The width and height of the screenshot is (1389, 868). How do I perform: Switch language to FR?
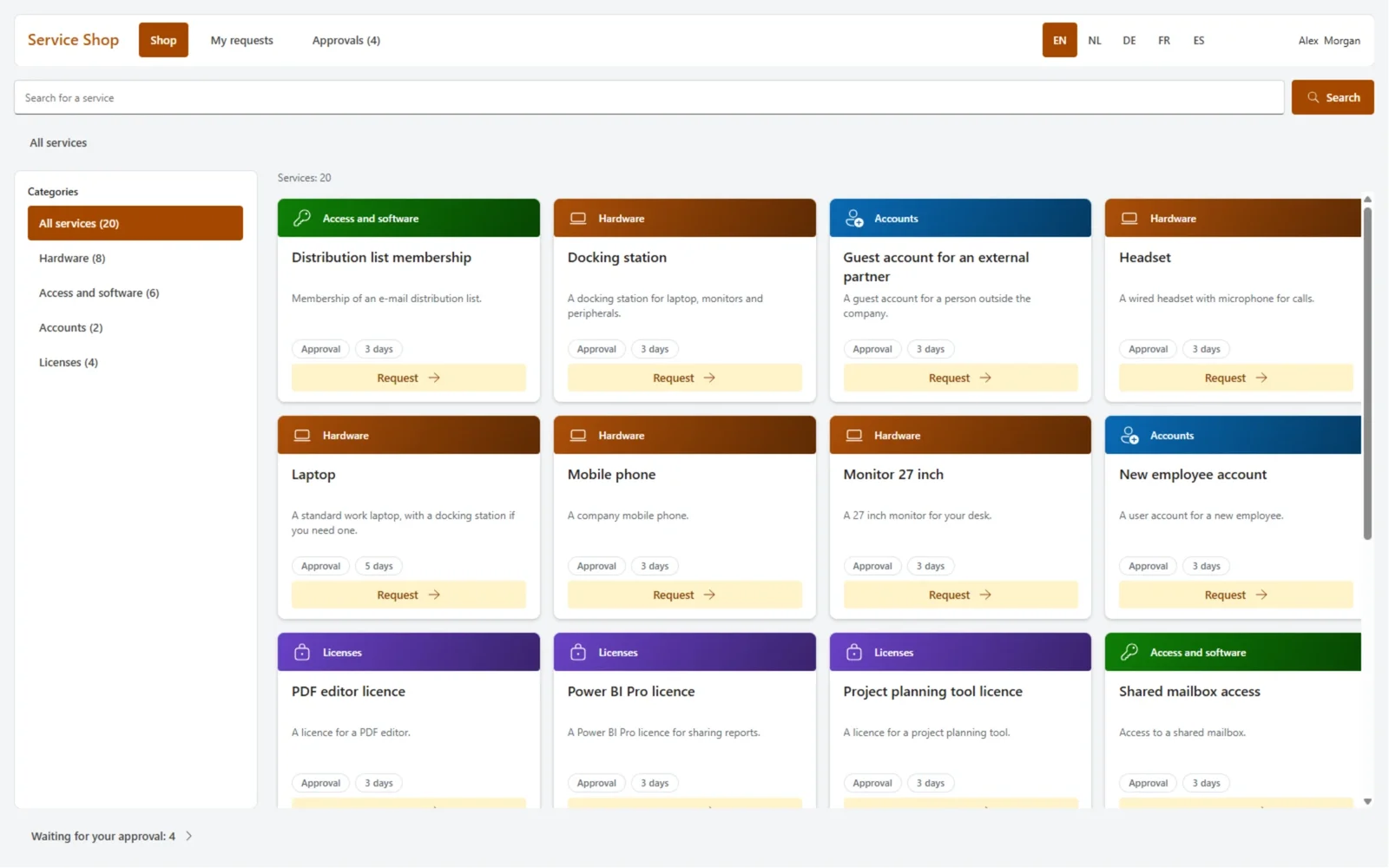click(1164, 40)
